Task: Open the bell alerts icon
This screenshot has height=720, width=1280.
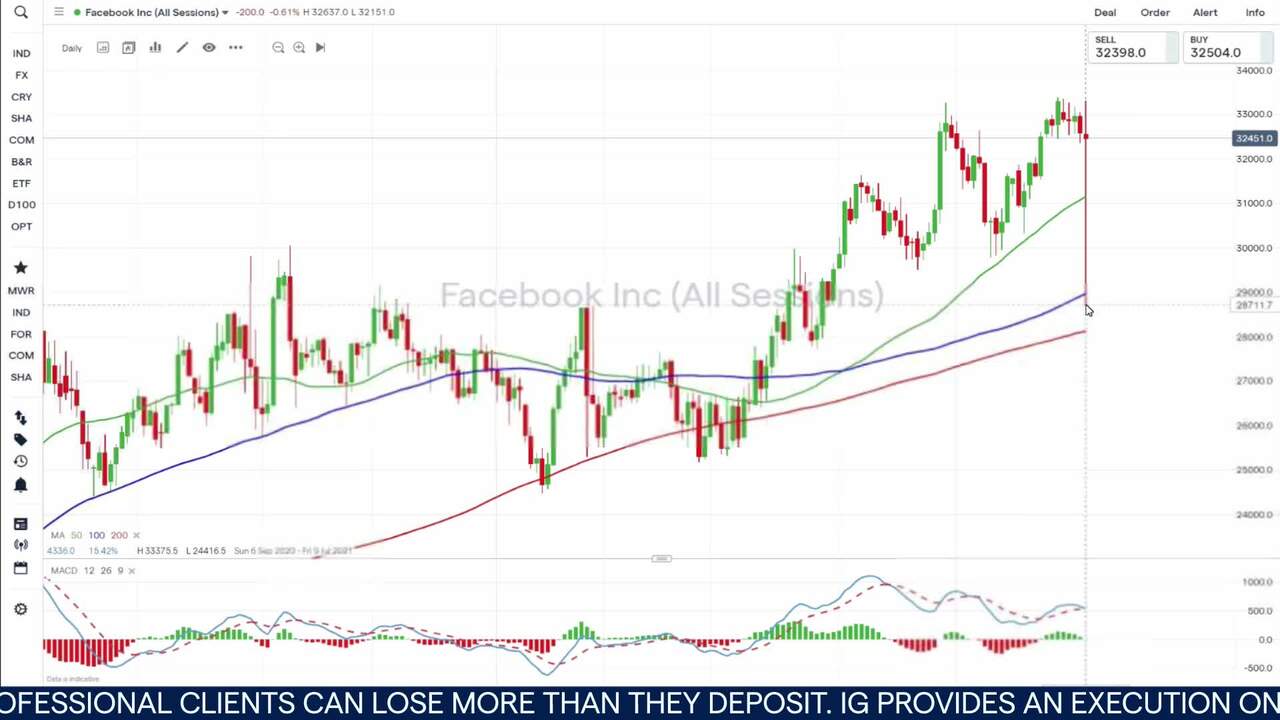Action: (x=21, y=485)
